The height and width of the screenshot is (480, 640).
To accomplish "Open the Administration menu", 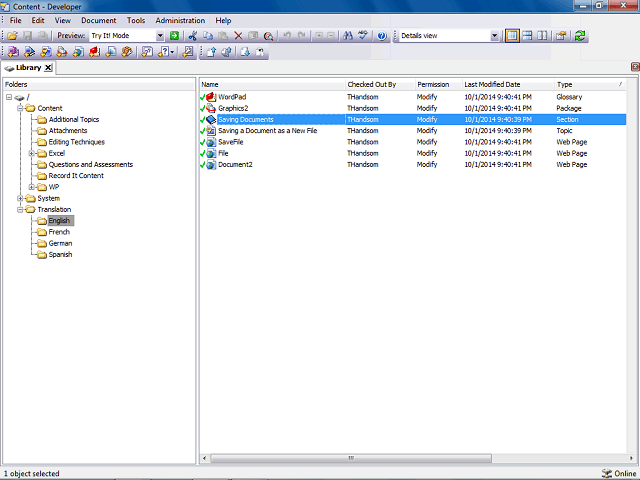I will (x=180, y=20).
